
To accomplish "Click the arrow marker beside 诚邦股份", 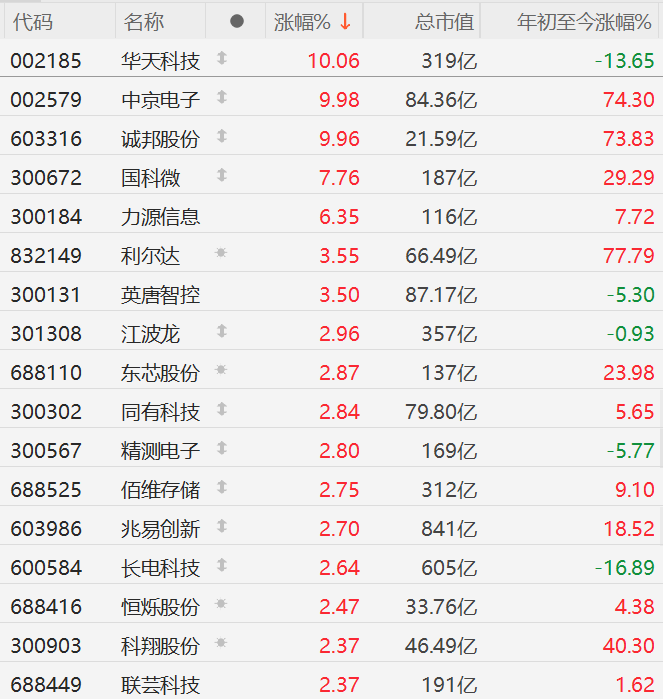I will pyautogui.click(x=222, y=136).
